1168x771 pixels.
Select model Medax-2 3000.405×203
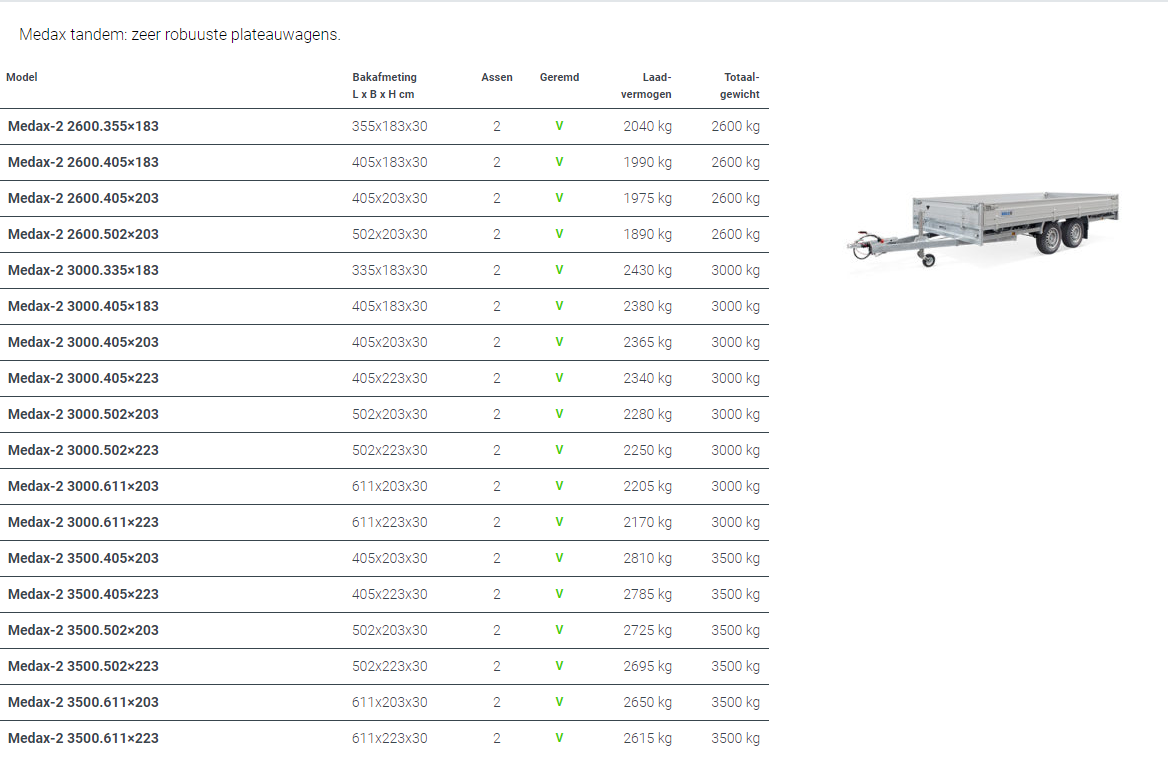(83, 342)
